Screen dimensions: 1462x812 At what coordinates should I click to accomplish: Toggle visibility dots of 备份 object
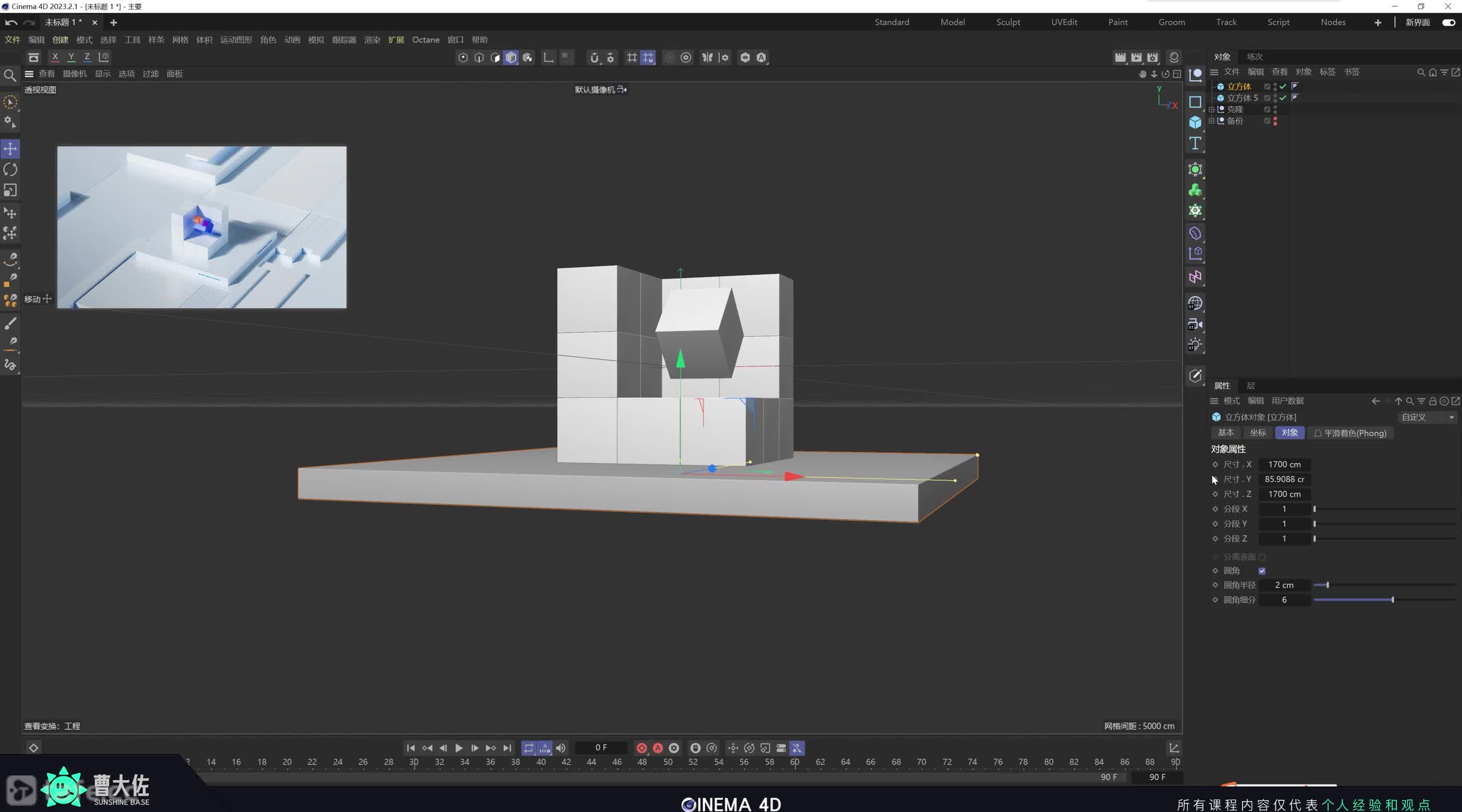point(1275,121)
